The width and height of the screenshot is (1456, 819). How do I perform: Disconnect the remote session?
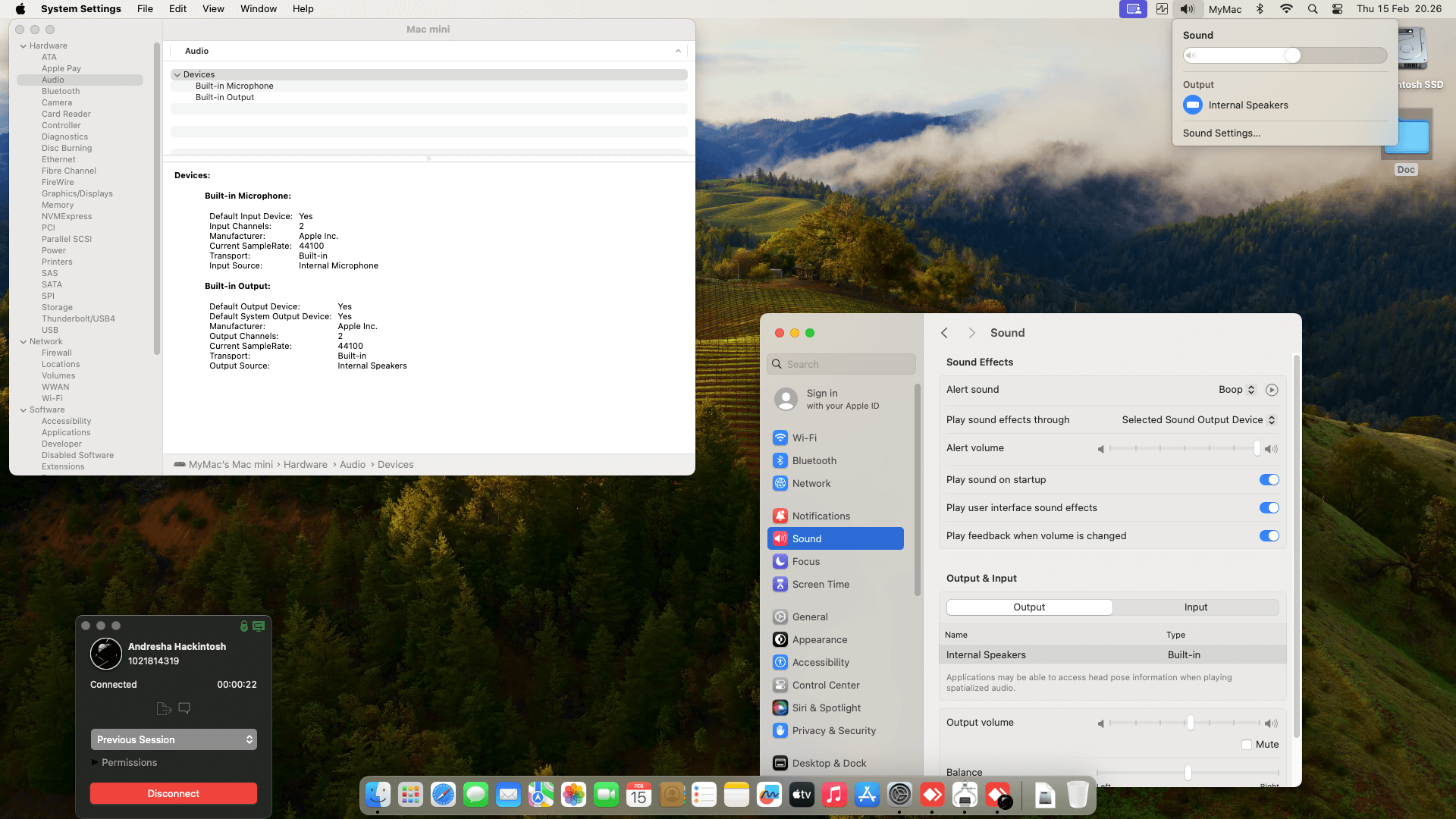click(174, 793)
